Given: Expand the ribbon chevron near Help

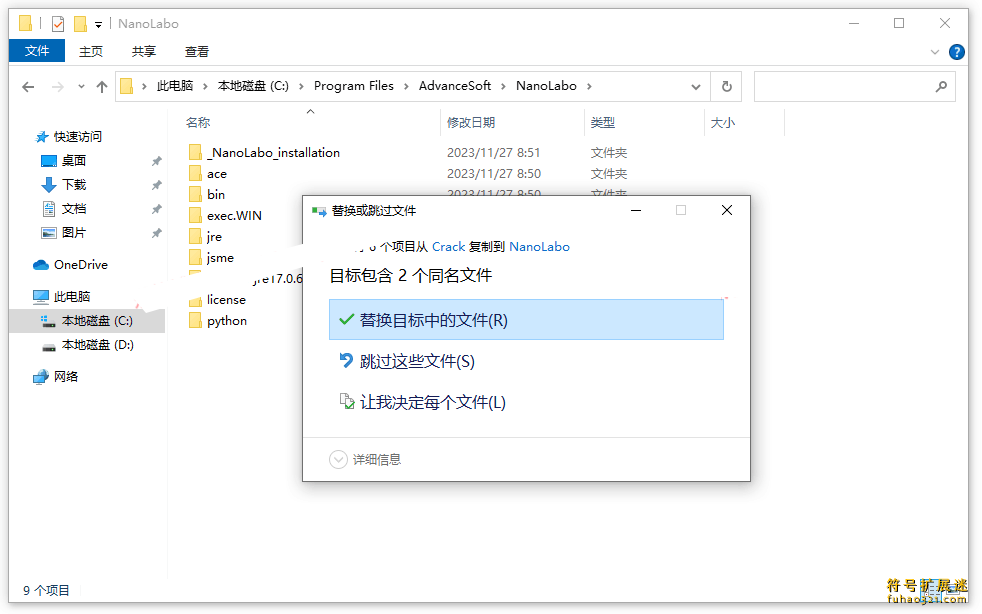Looking at the screenshot, I should point(936,52).
